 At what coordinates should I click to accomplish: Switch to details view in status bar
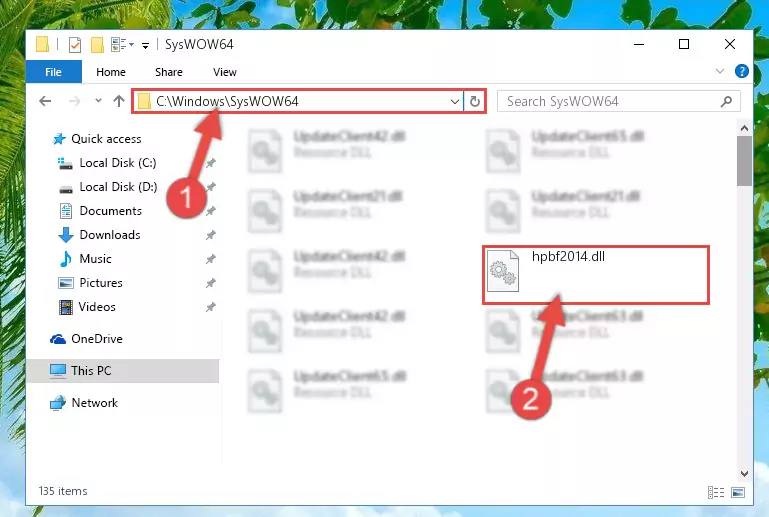(716, 492)
